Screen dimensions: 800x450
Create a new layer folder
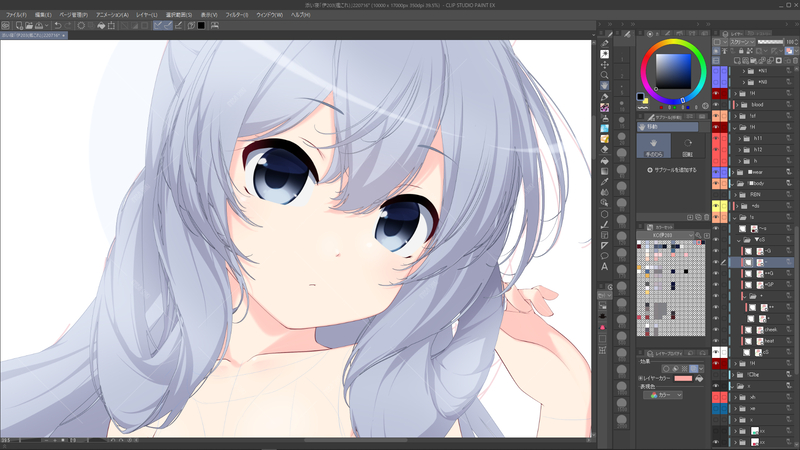point(753,60)
